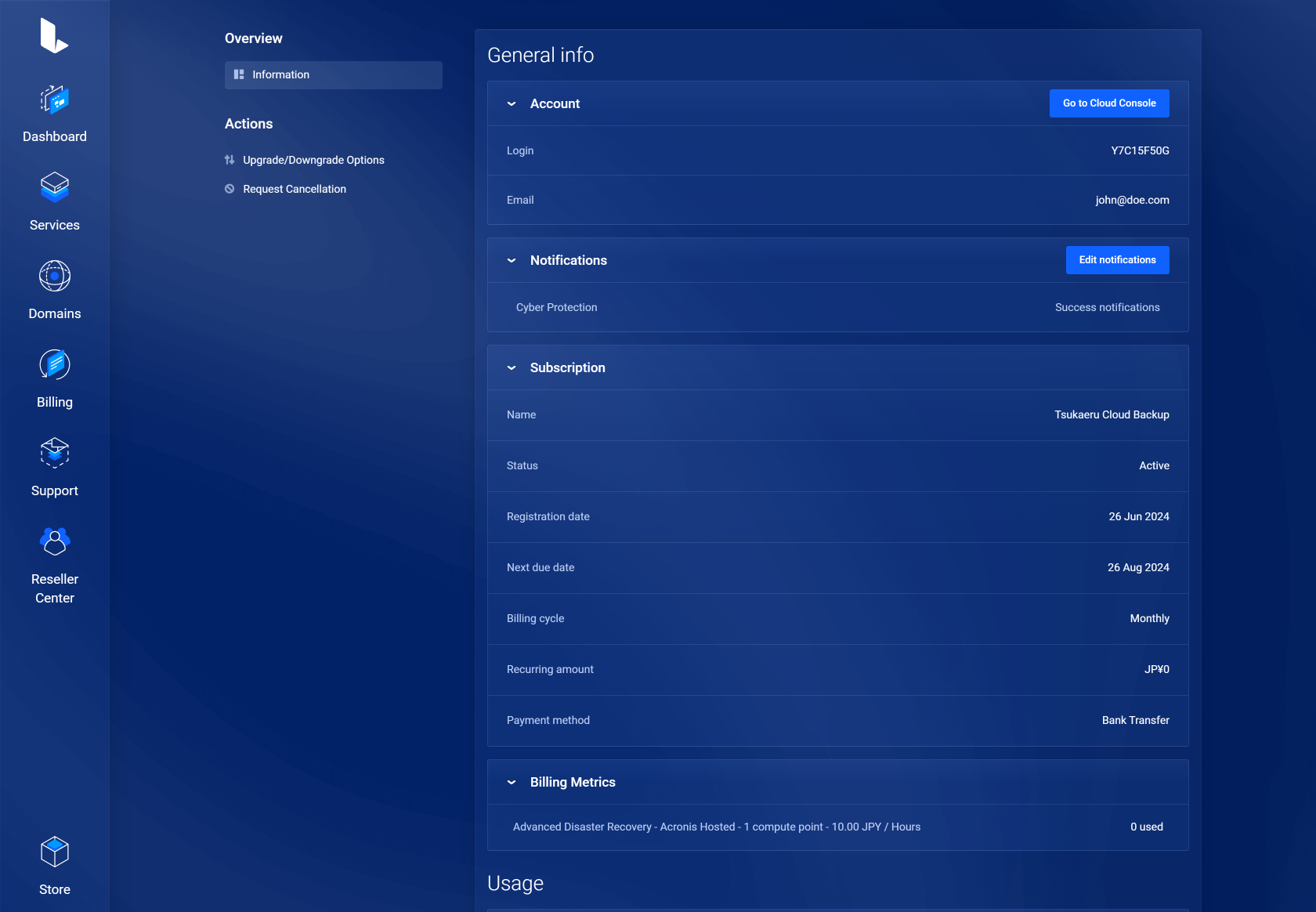Click the Advanced Disaster Recovery metric row
This screenshot has height=912, width=1316.
[x=838, y=827]
